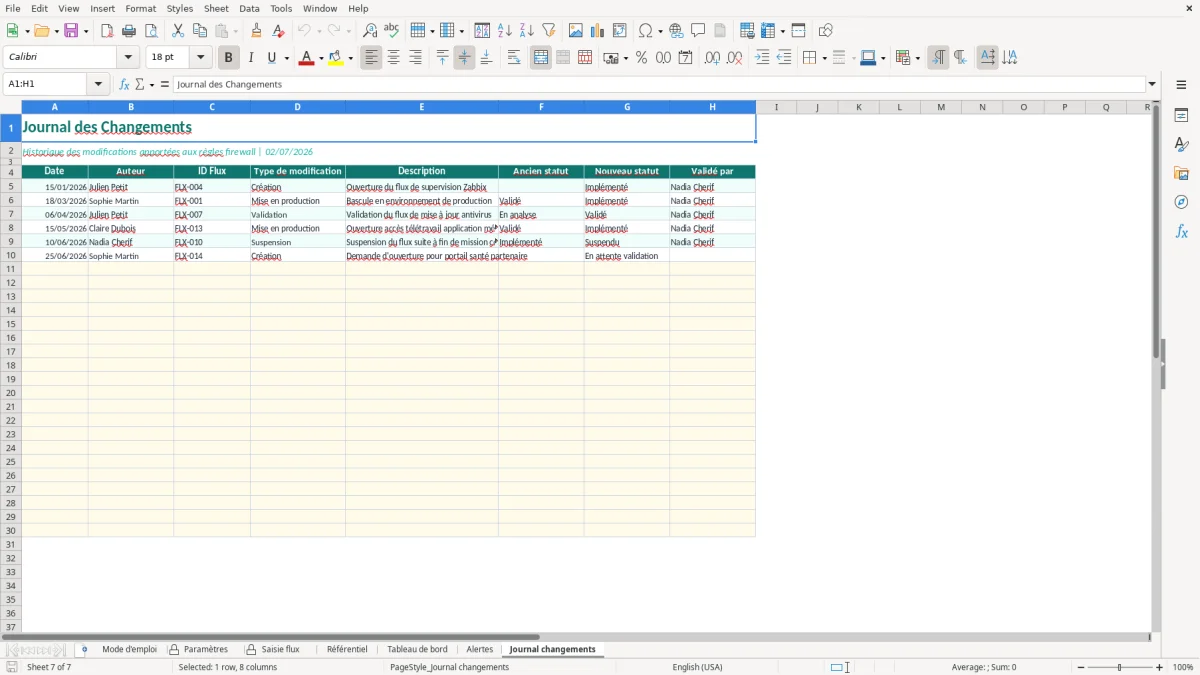The image size is (1200, 675).
Task: Click the Copy icon
Action: tap(200, 31)
